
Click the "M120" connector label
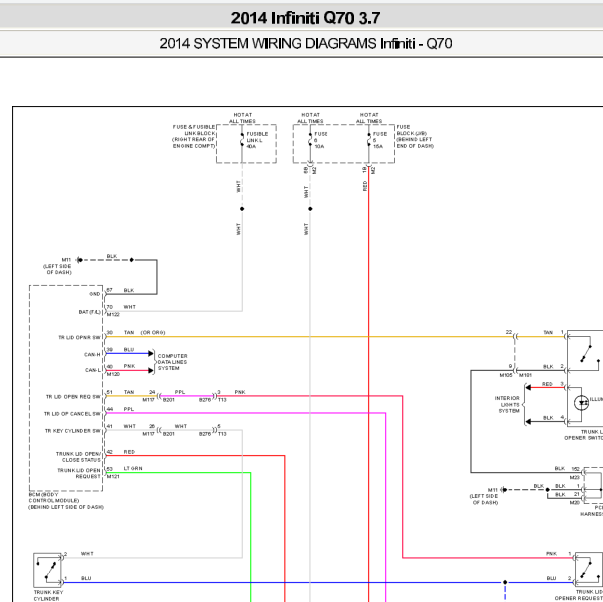113,374
